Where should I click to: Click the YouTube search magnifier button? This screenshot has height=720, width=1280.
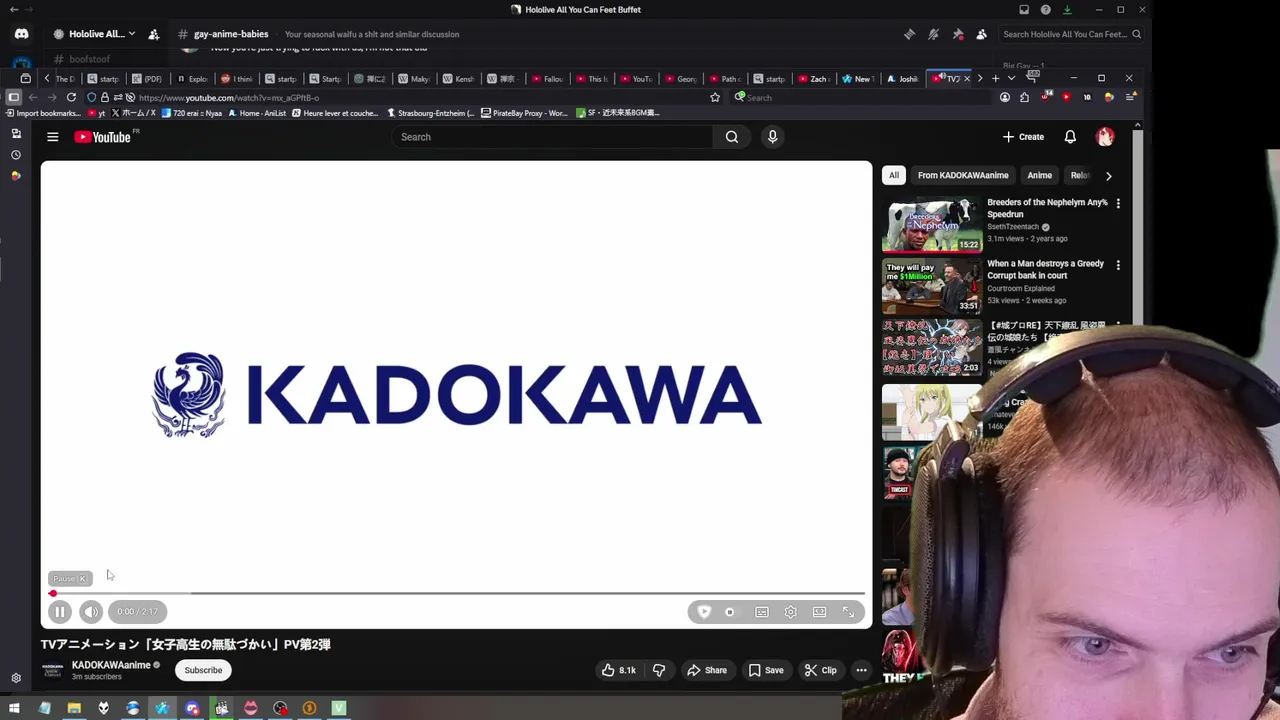point(732,137)
